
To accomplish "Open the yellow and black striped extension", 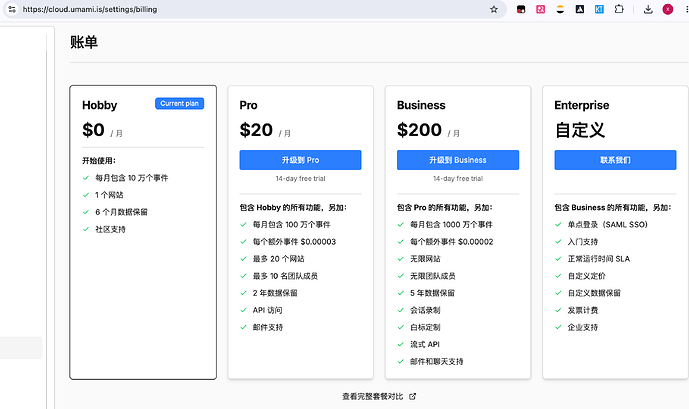I will pos(560,9).
